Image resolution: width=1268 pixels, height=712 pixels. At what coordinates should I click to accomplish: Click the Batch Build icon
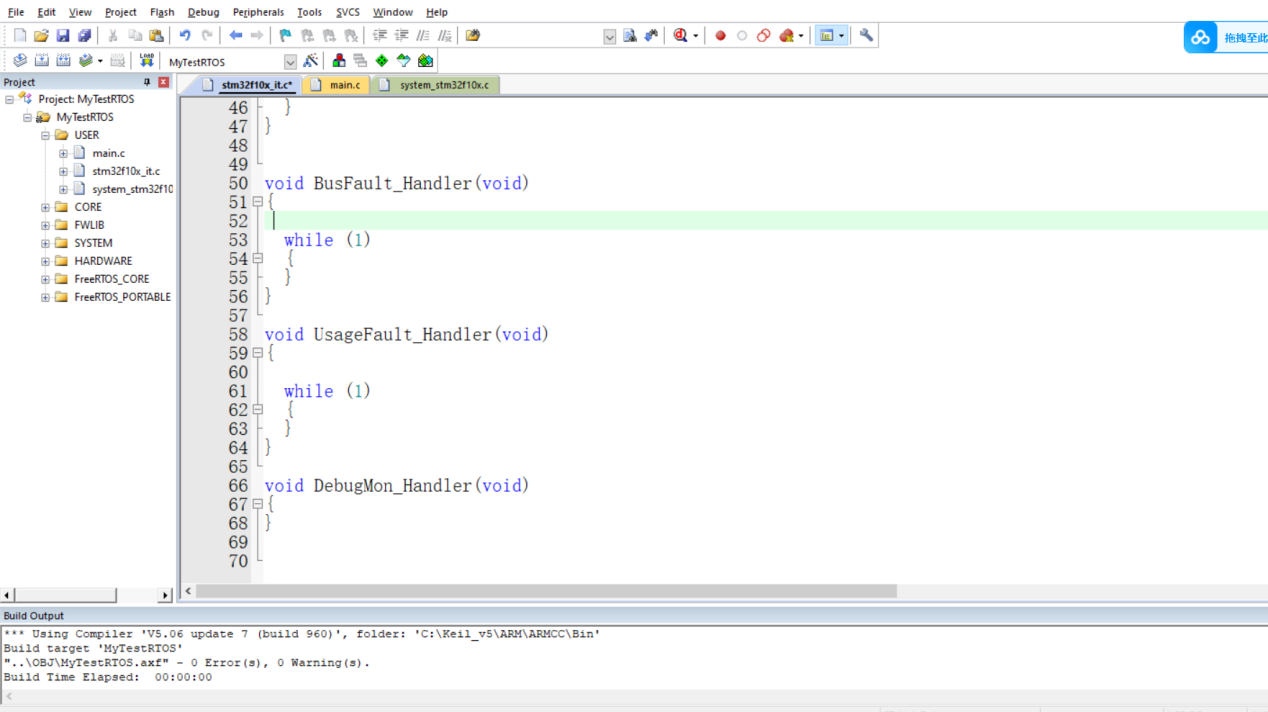pyautogui.click(x=86, y=61)
